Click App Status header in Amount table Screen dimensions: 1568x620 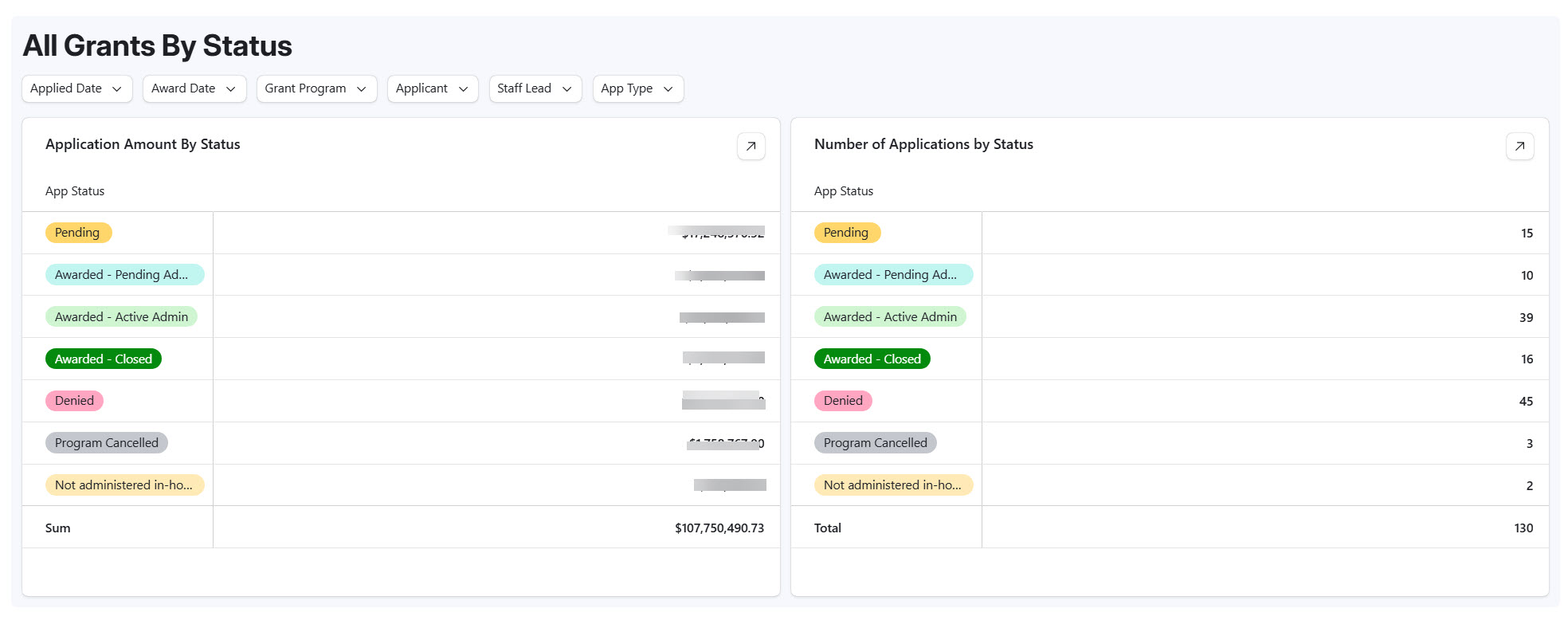click(75, 191)
